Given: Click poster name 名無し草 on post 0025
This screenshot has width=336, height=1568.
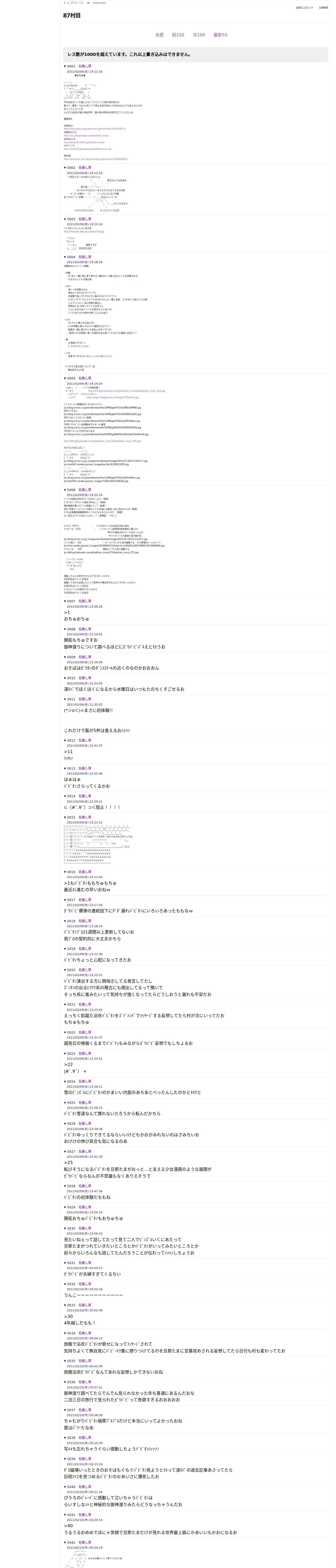Looking at the screenshot, I should [85, 1102].
